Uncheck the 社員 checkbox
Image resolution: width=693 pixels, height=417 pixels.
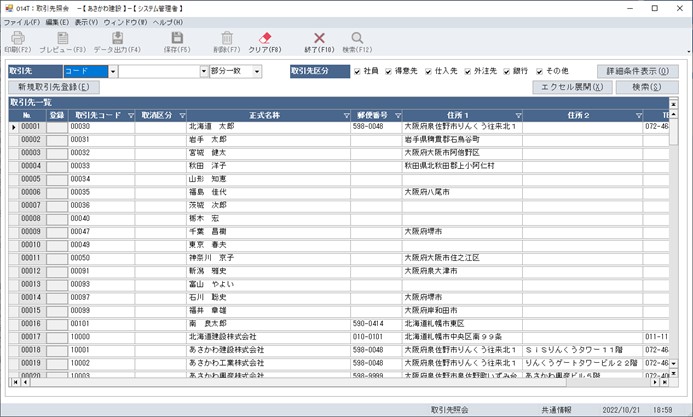click(x=357, y=72)
